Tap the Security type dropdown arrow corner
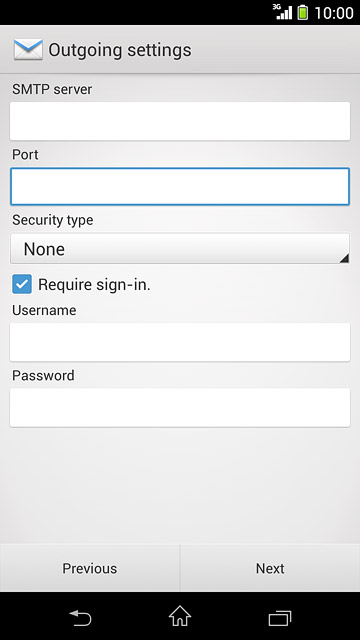 (x=344, y=258)
